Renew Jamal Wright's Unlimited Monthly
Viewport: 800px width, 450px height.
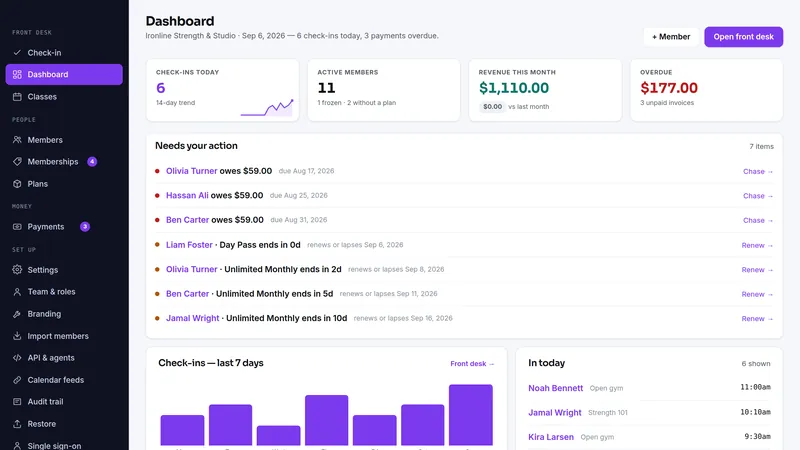[757, 319]
